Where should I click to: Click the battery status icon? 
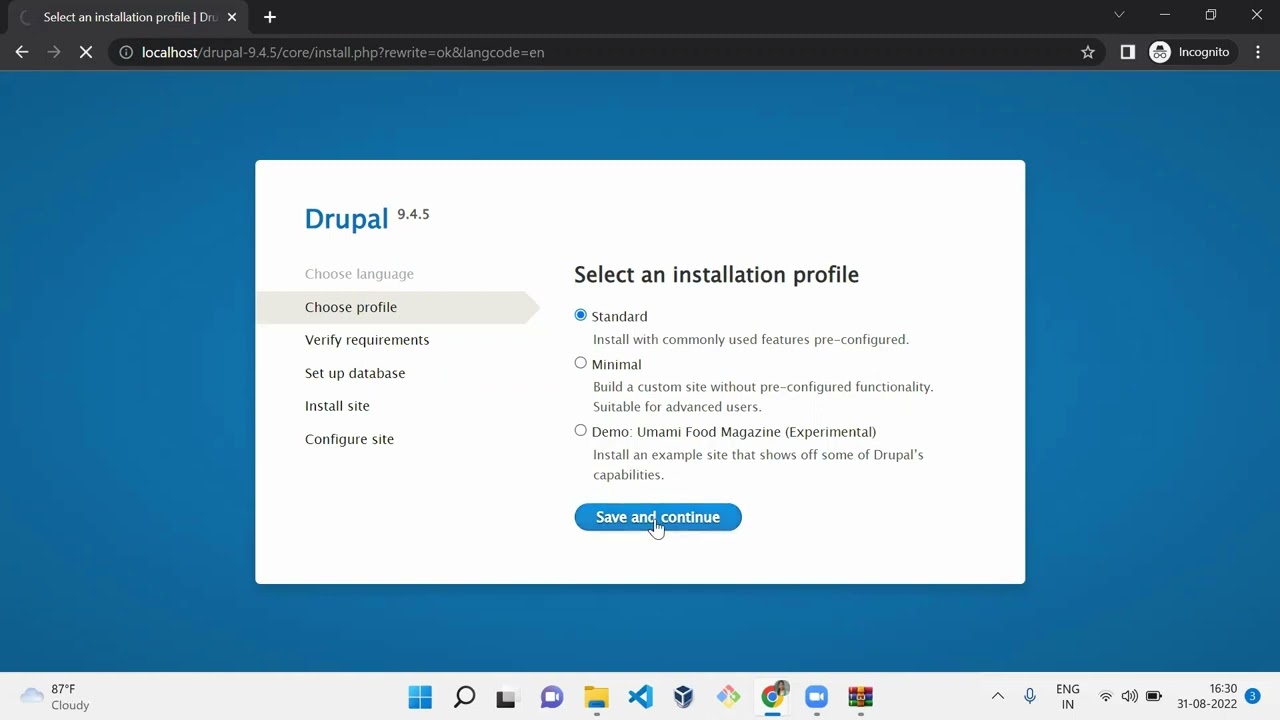pyautogui.click(x=1153, y=696)
